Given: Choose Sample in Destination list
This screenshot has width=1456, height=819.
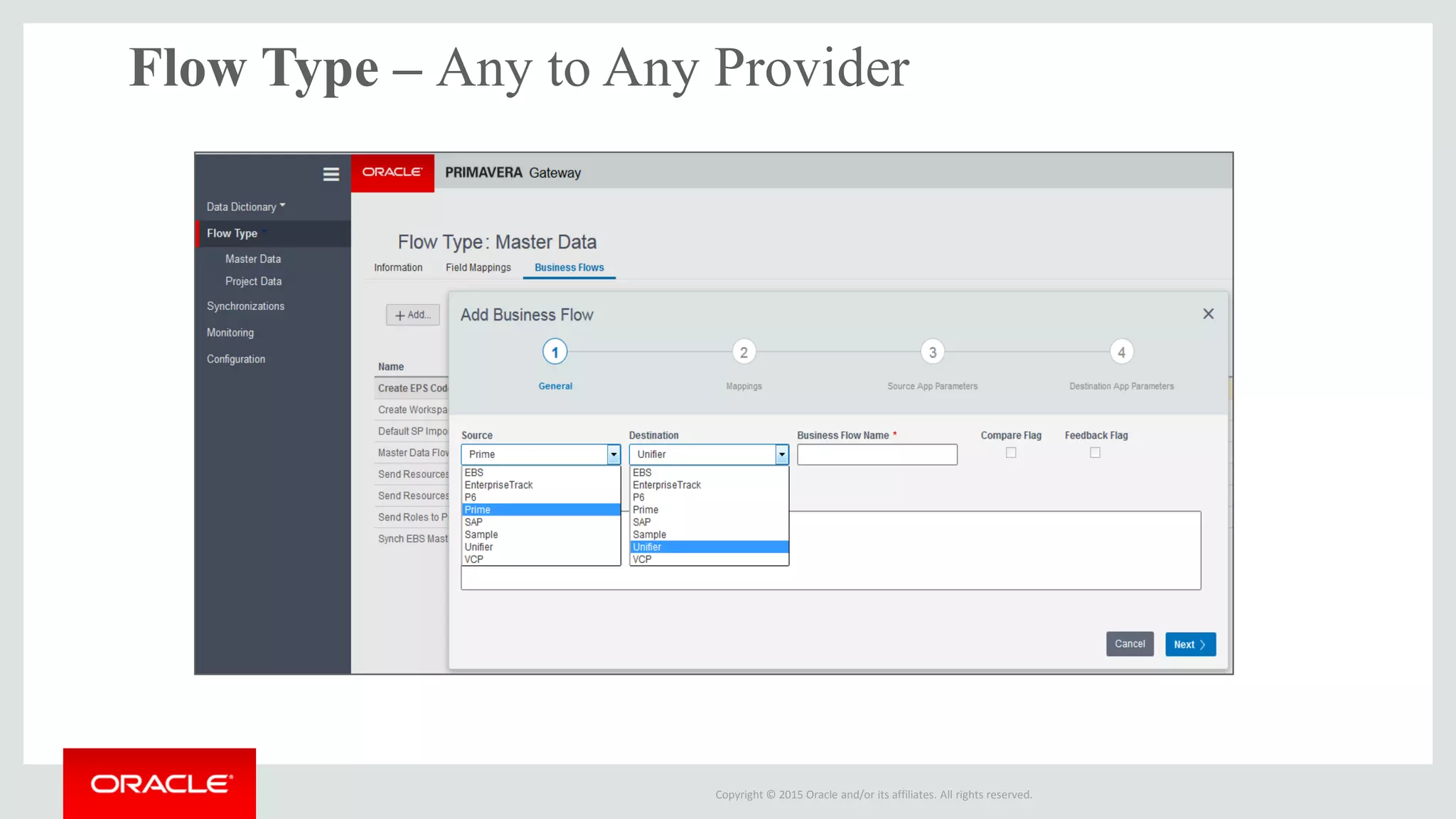Looking at the screenshot, I should point(710,535).
